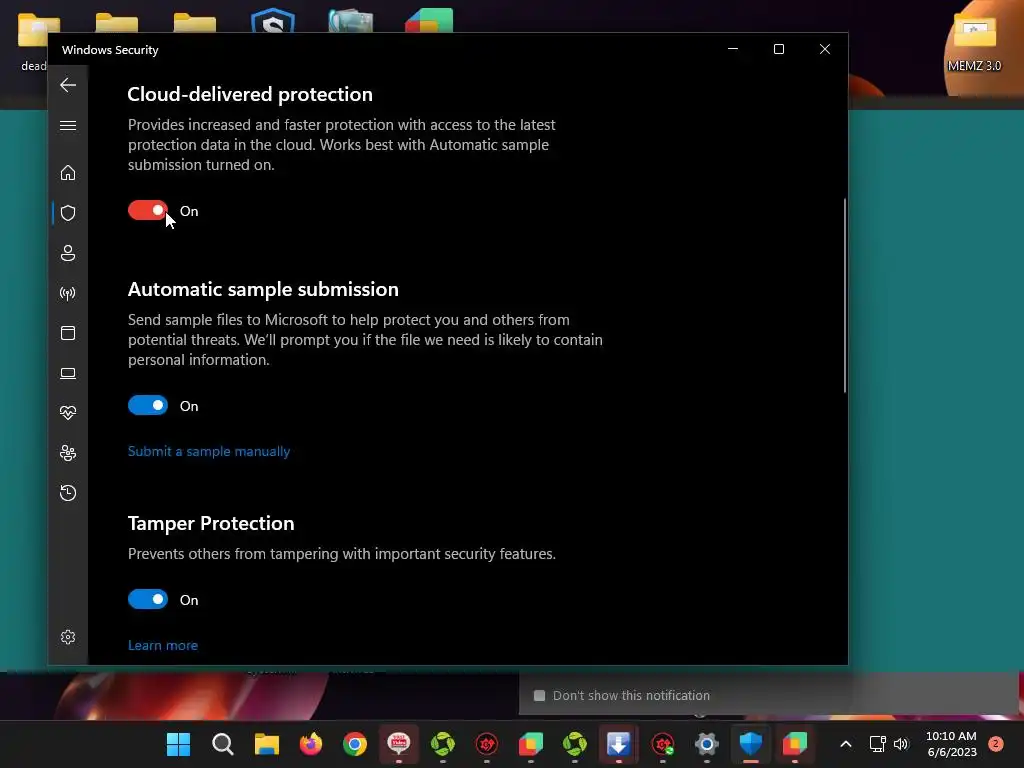1024x768 pixels.
Task: Click Windows Security shield in taskbar
Action: point(751,744)
